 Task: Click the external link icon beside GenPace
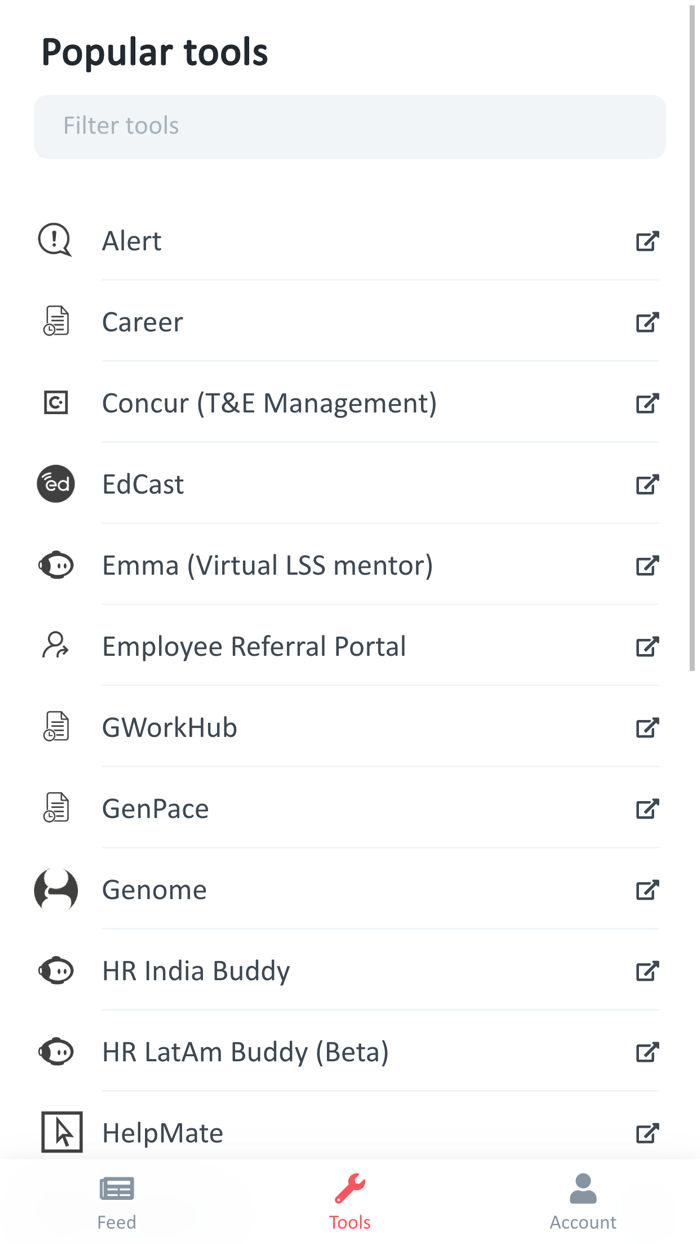[x=647, y=809]
